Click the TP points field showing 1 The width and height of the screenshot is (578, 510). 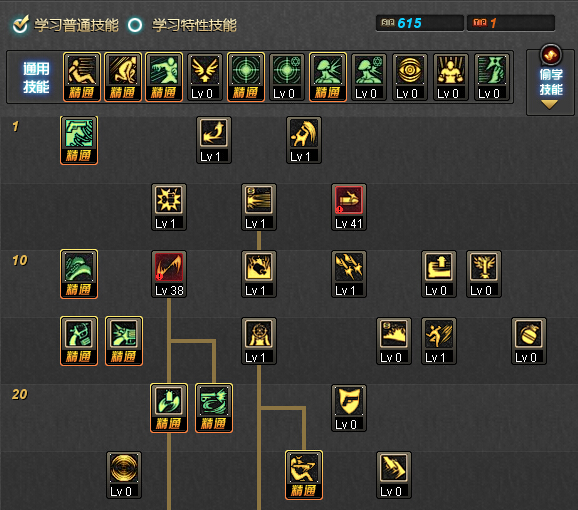(511, 23)
